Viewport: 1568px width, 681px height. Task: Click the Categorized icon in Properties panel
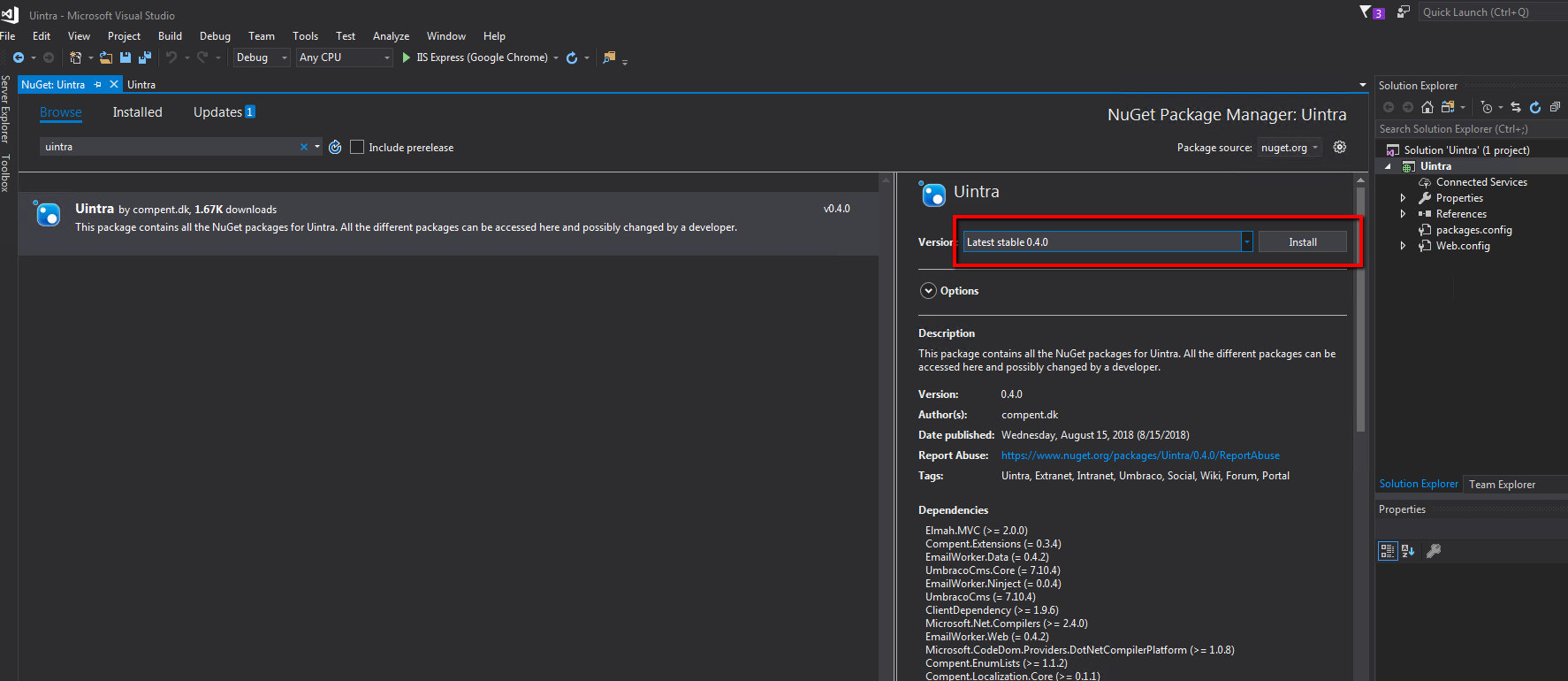1388,551
